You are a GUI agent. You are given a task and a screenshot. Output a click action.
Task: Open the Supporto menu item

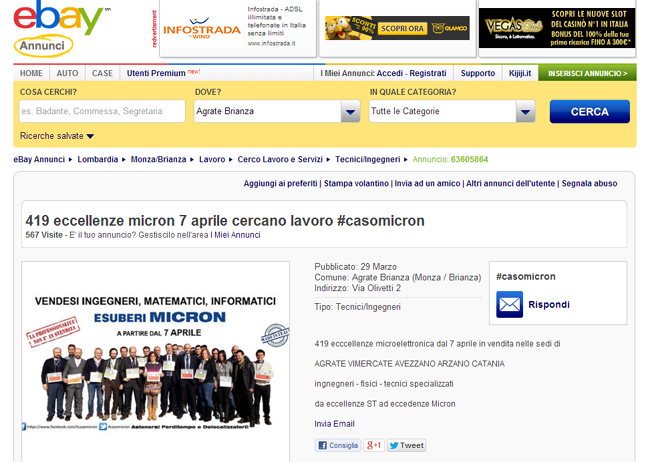[x=478, y=73]
